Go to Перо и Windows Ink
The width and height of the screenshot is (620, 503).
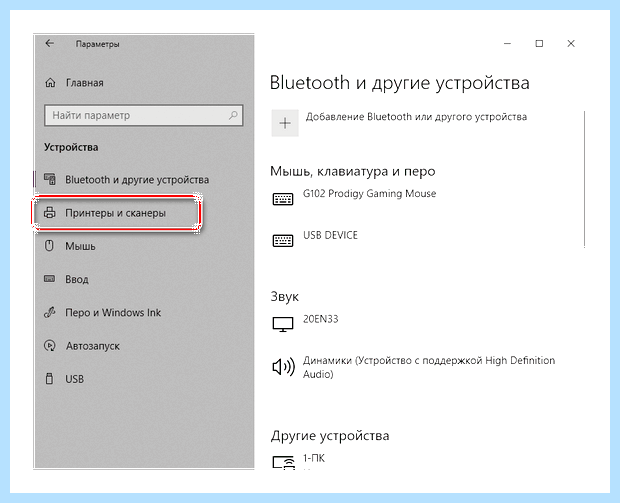pos(113,312)
